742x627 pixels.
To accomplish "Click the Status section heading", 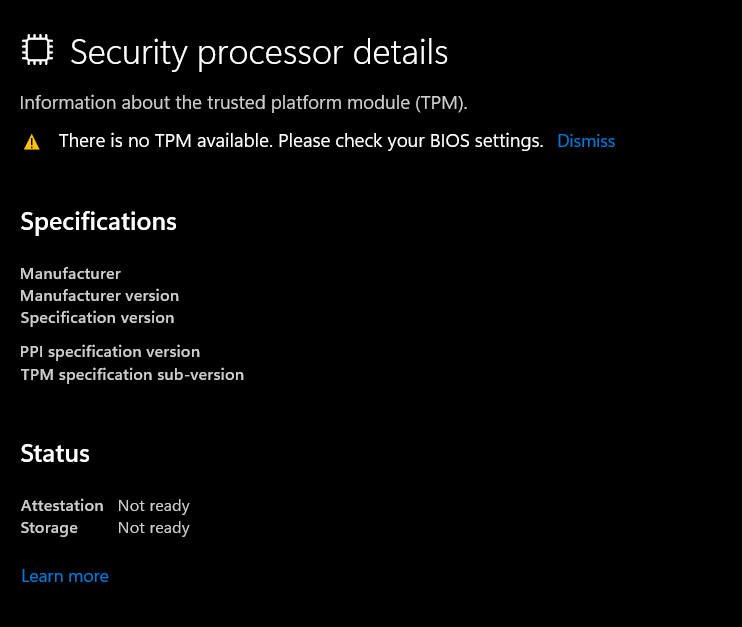I will pyautogui.click(x=55, y=454).
